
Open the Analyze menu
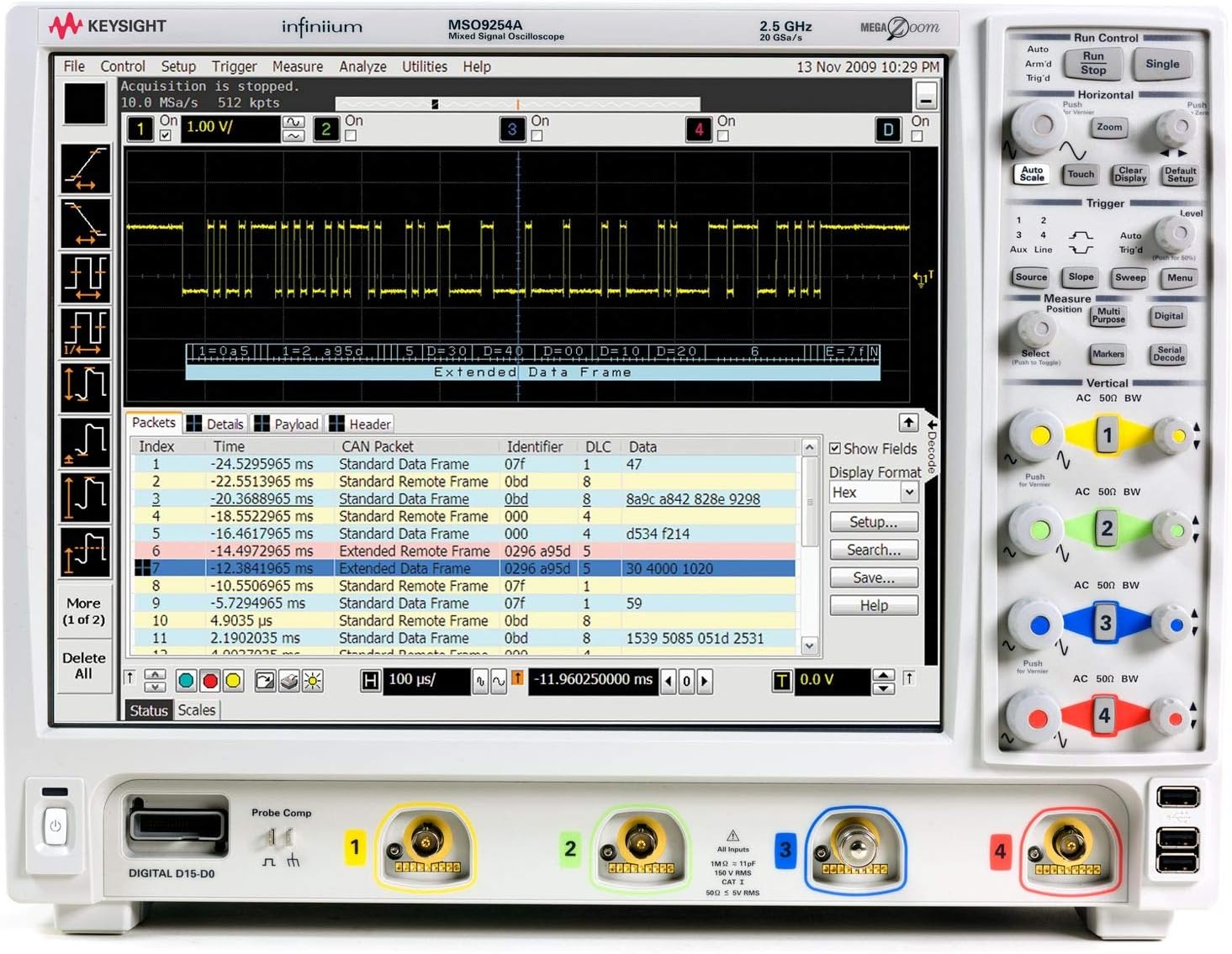pyautogui.click(x=362, y=66)
